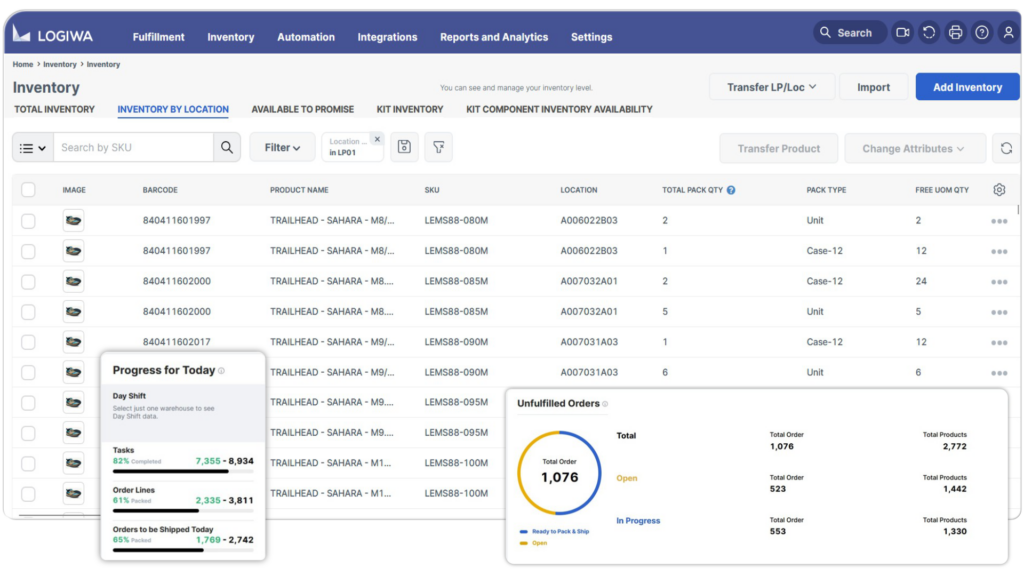This screenshot has width=1024, height=576.
Task: Click the Add Inventory button
Action: click(x=967, y=87)
